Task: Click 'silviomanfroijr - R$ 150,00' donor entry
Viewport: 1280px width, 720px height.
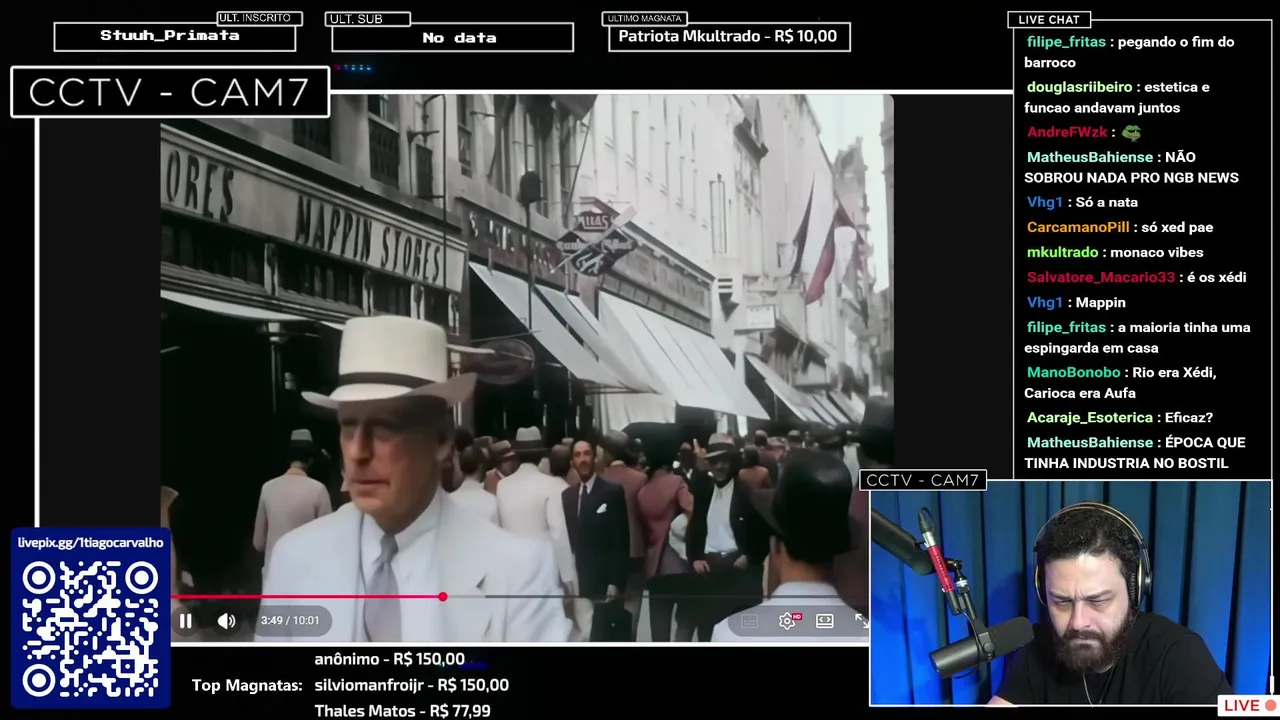Action: tap(411, 685)
